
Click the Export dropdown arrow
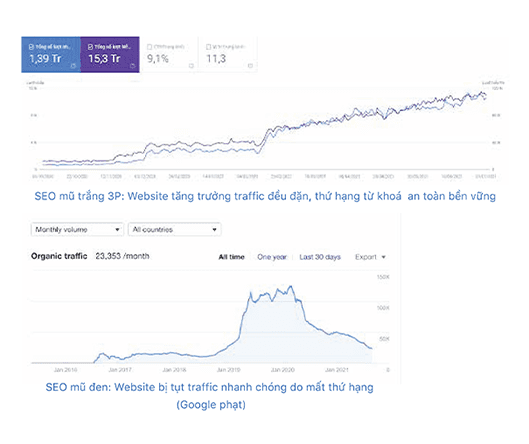[x=383, y=257]
